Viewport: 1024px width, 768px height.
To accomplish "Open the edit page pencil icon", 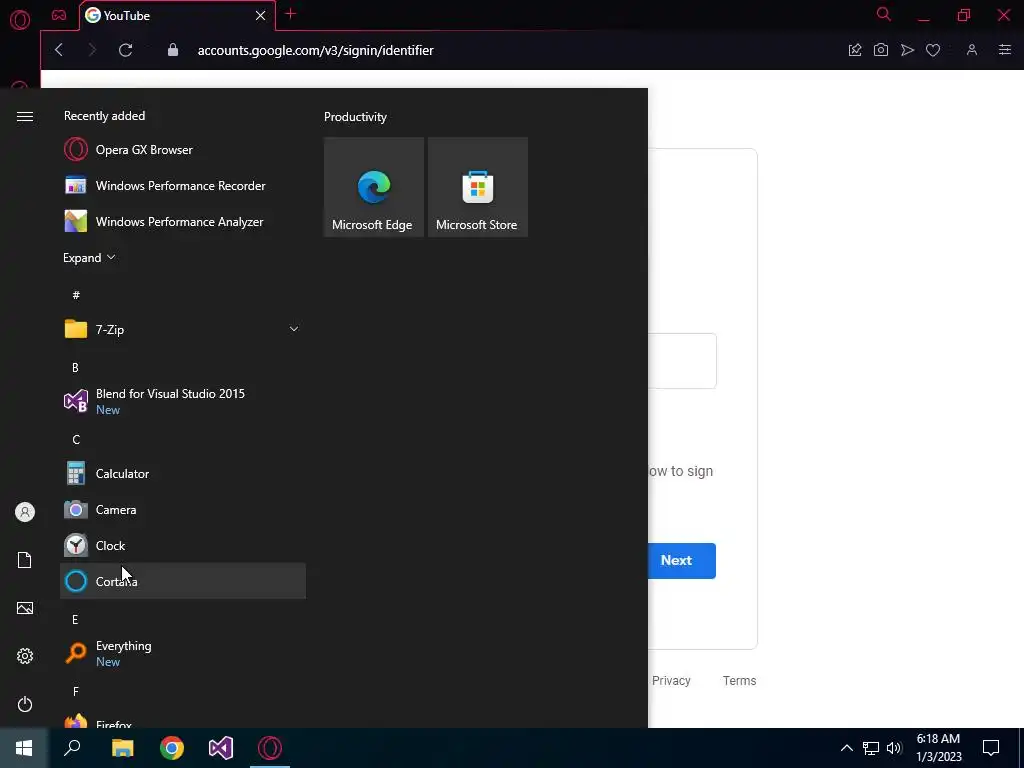I will 855,50.
